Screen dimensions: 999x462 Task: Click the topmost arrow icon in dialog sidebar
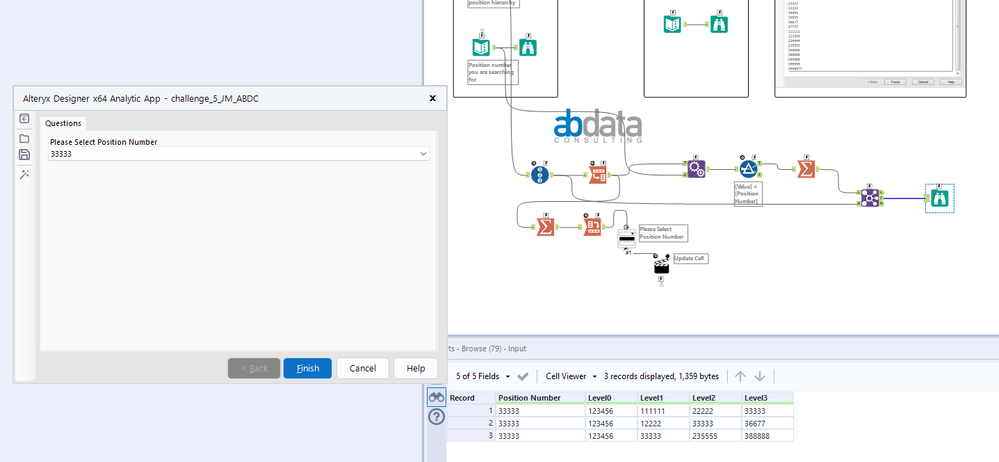pos(24,119)
